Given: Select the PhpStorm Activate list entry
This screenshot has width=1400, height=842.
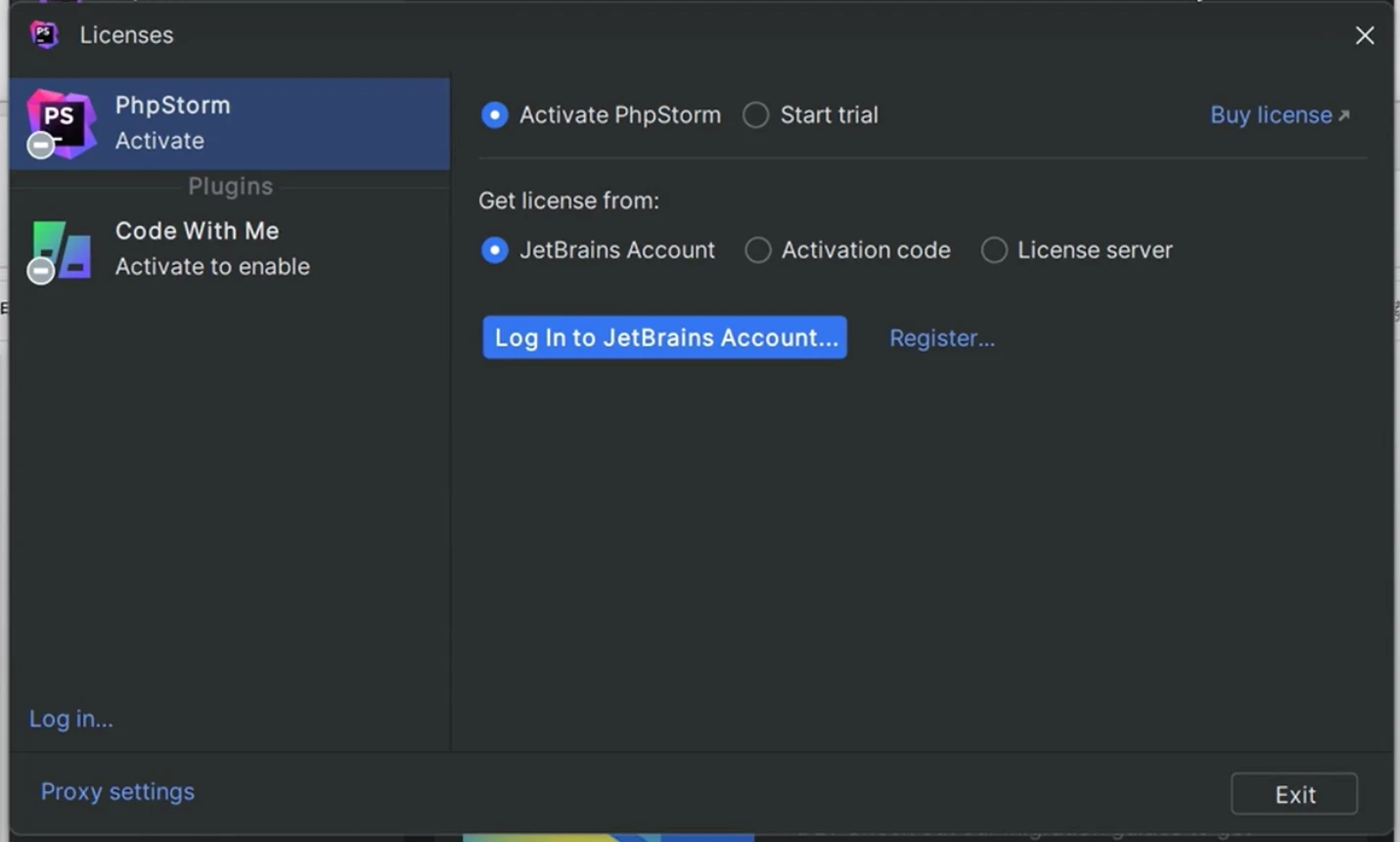Looking at the screenshot, I should (230, 124).
